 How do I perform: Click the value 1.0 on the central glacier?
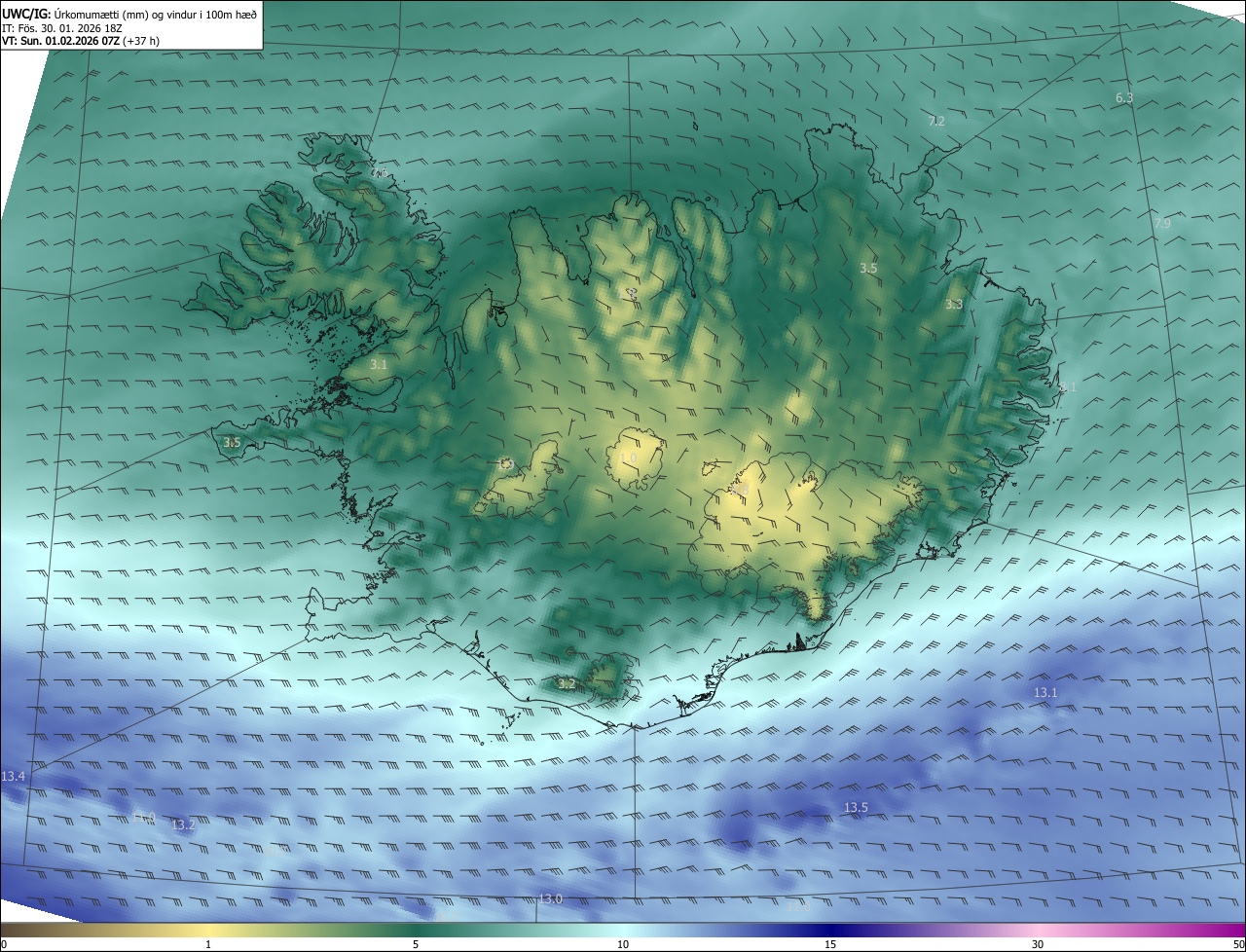point(628,458)
